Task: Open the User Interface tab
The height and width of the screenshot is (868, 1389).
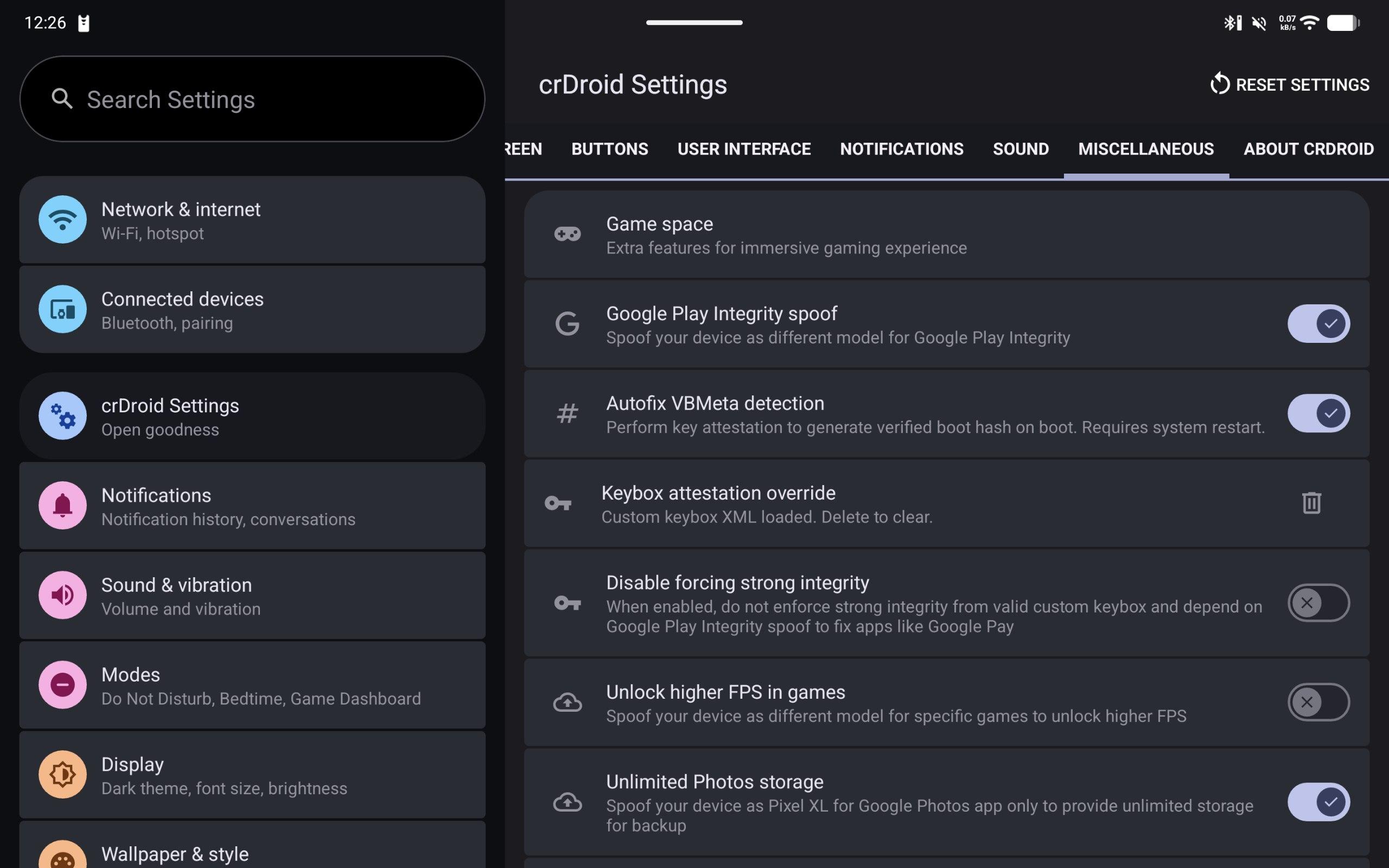Action: coord(744,149)
